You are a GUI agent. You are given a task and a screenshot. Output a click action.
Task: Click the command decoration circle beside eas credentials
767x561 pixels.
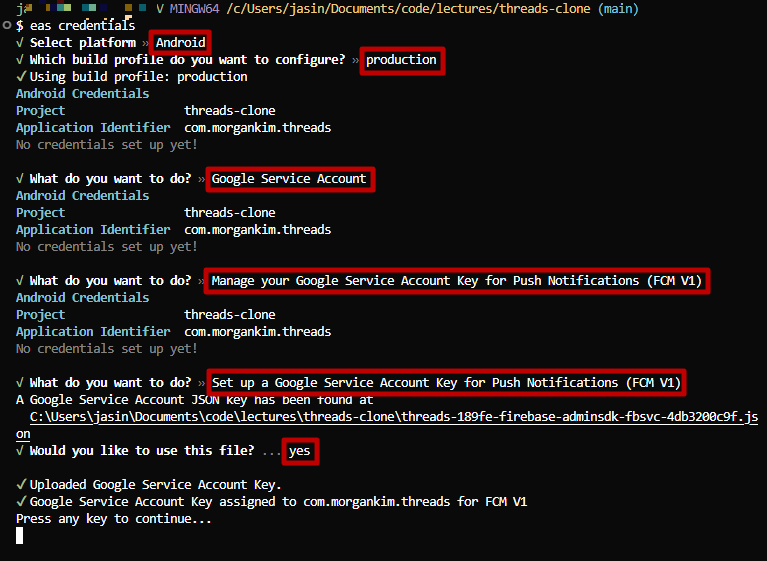[6, 25]
